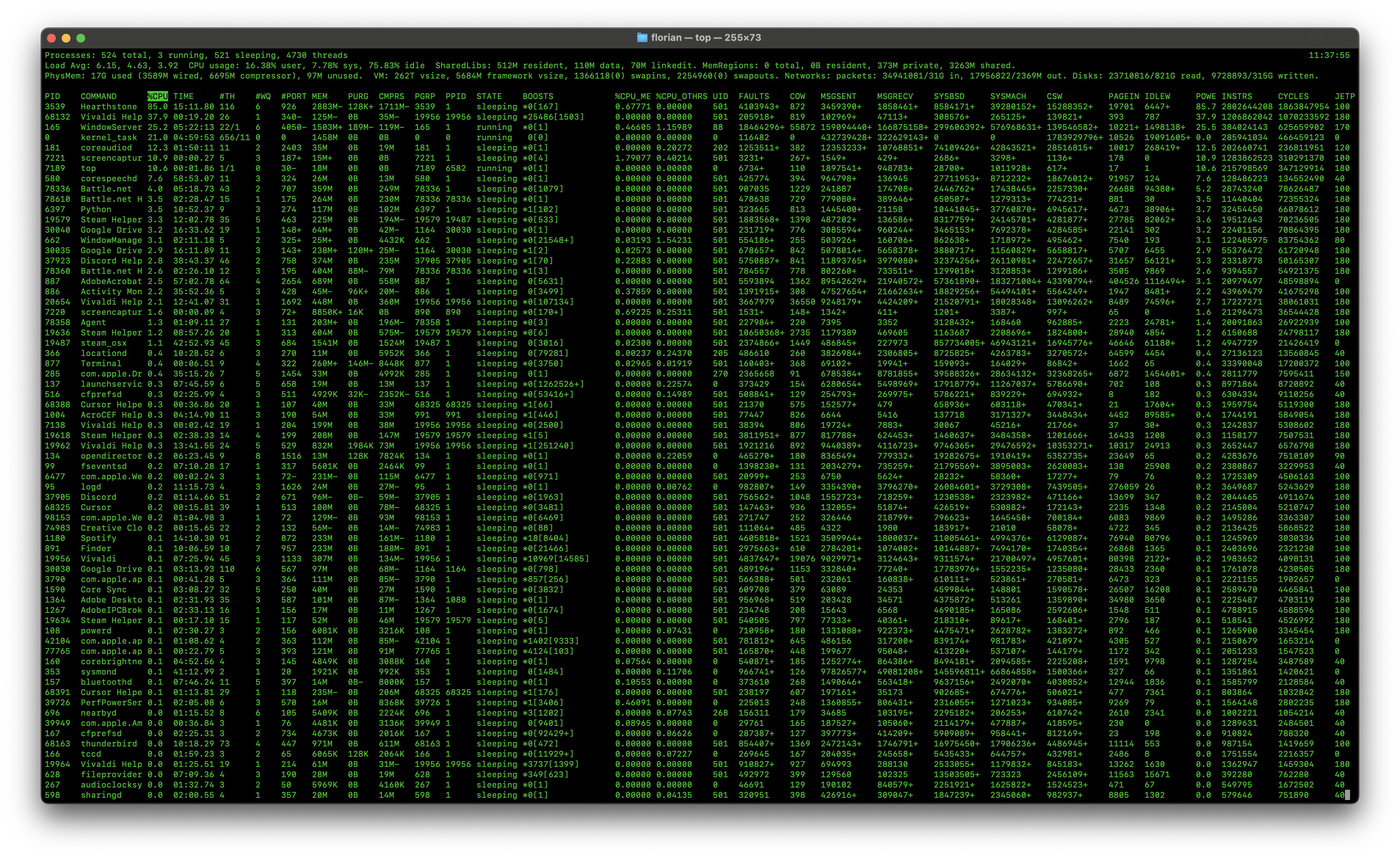Click the JETP column header
1400x858 pixels.
[1344, 96]
